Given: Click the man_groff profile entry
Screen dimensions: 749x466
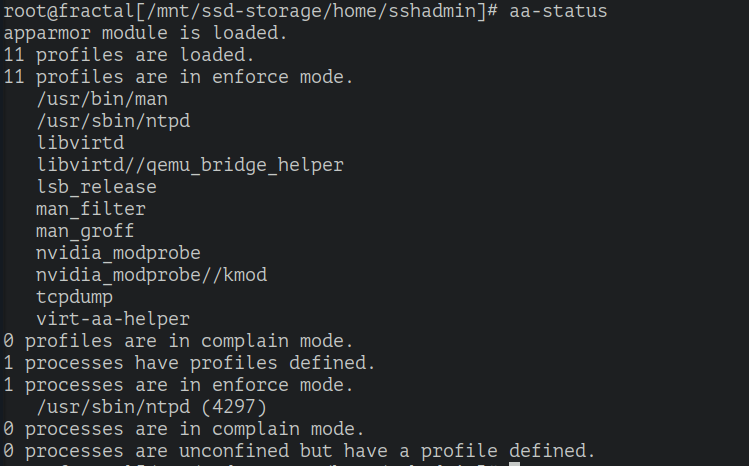Looking at the screenshot, I should (x=85, y=230).
